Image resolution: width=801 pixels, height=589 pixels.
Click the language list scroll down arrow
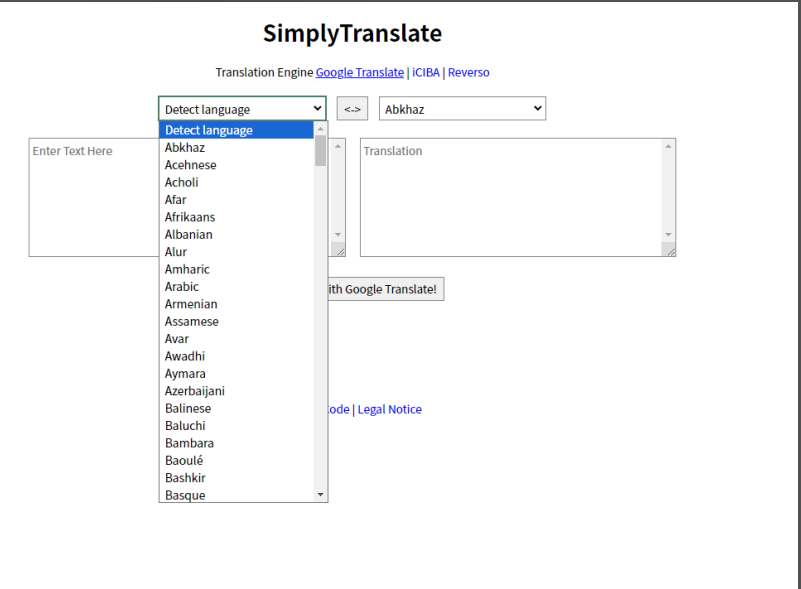[321, 495]
